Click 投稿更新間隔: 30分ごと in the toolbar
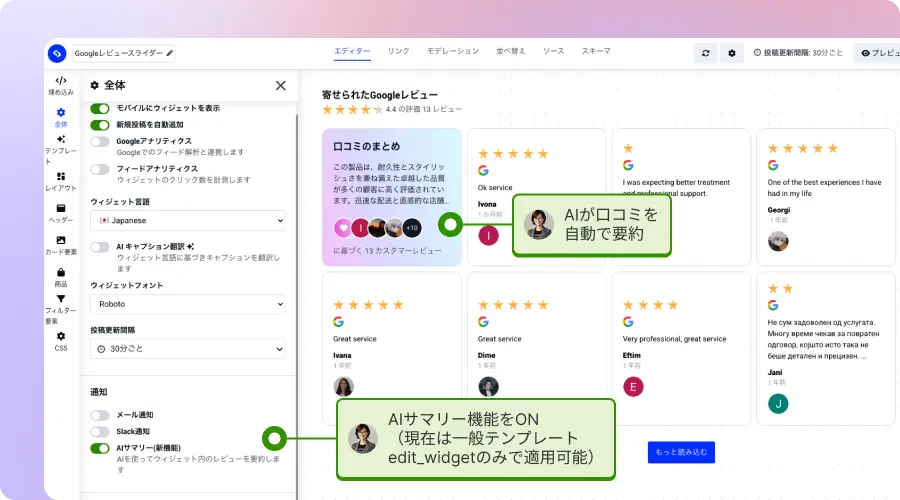This screenshot has height=500, width=900. (x=798, y=53)
